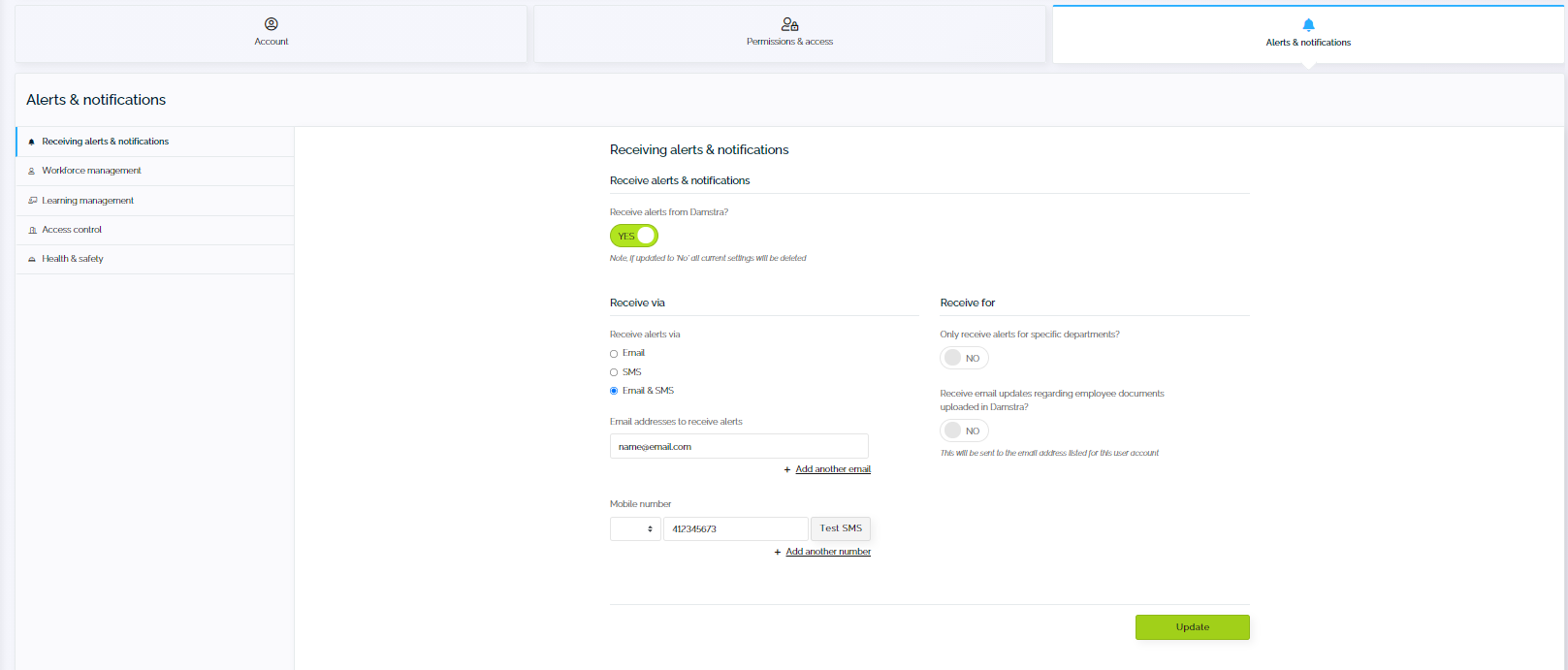Viewport: 1568px width, 670px height.
Task: Open Health & safety sidebar item
Action: click(x=155, y=259)
